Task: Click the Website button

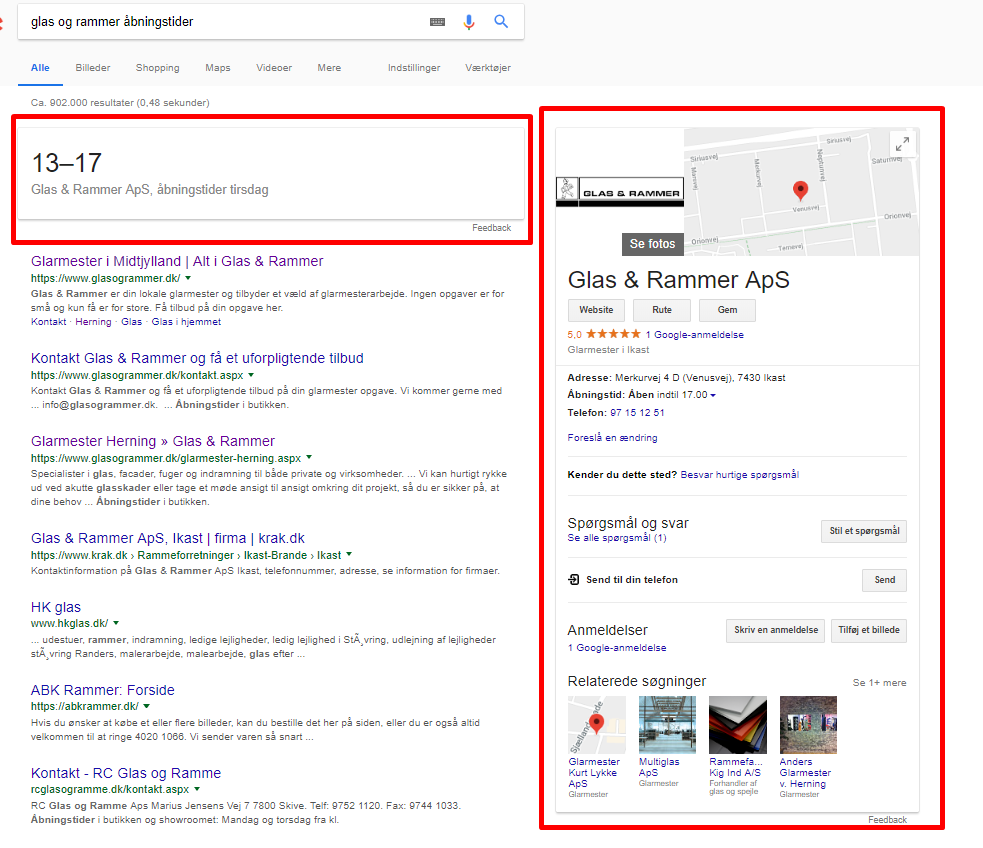Action: tap(596, 310)
